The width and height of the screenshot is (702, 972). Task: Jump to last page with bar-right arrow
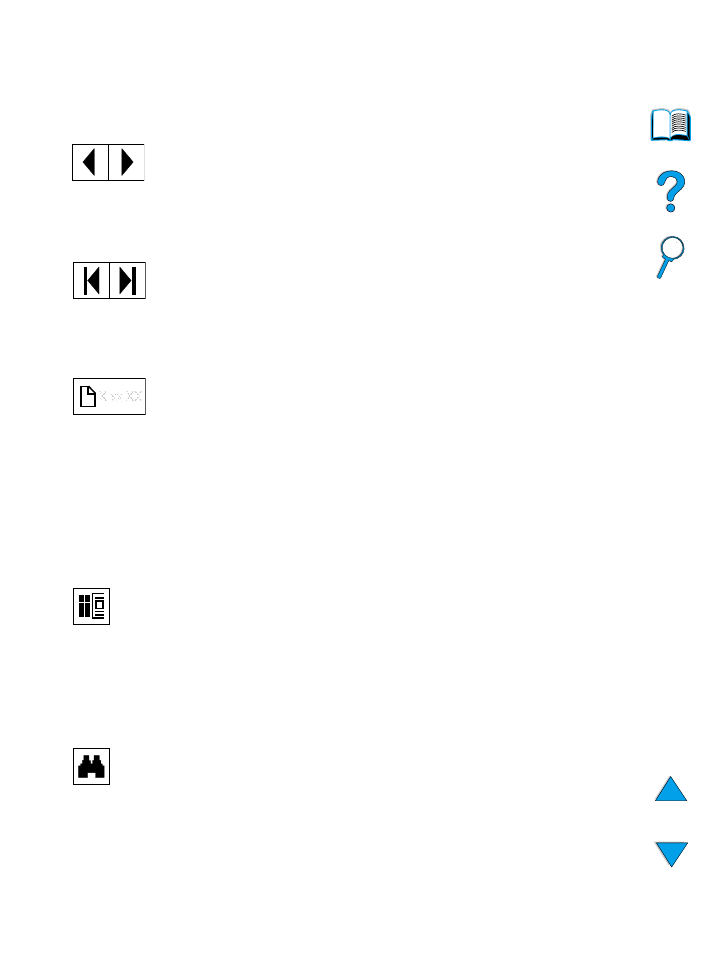(128, 280)
